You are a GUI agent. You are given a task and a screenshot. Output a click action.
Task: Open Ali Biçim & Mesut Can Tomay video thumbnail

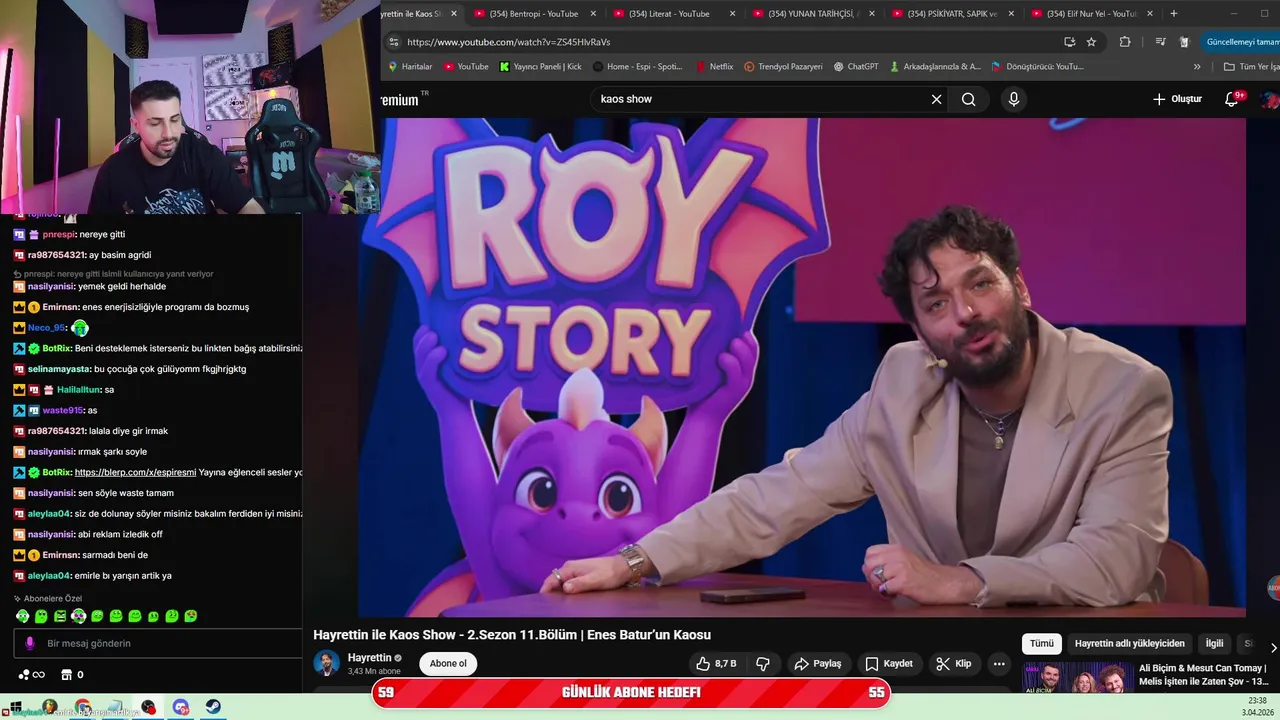pos(1078,677)
